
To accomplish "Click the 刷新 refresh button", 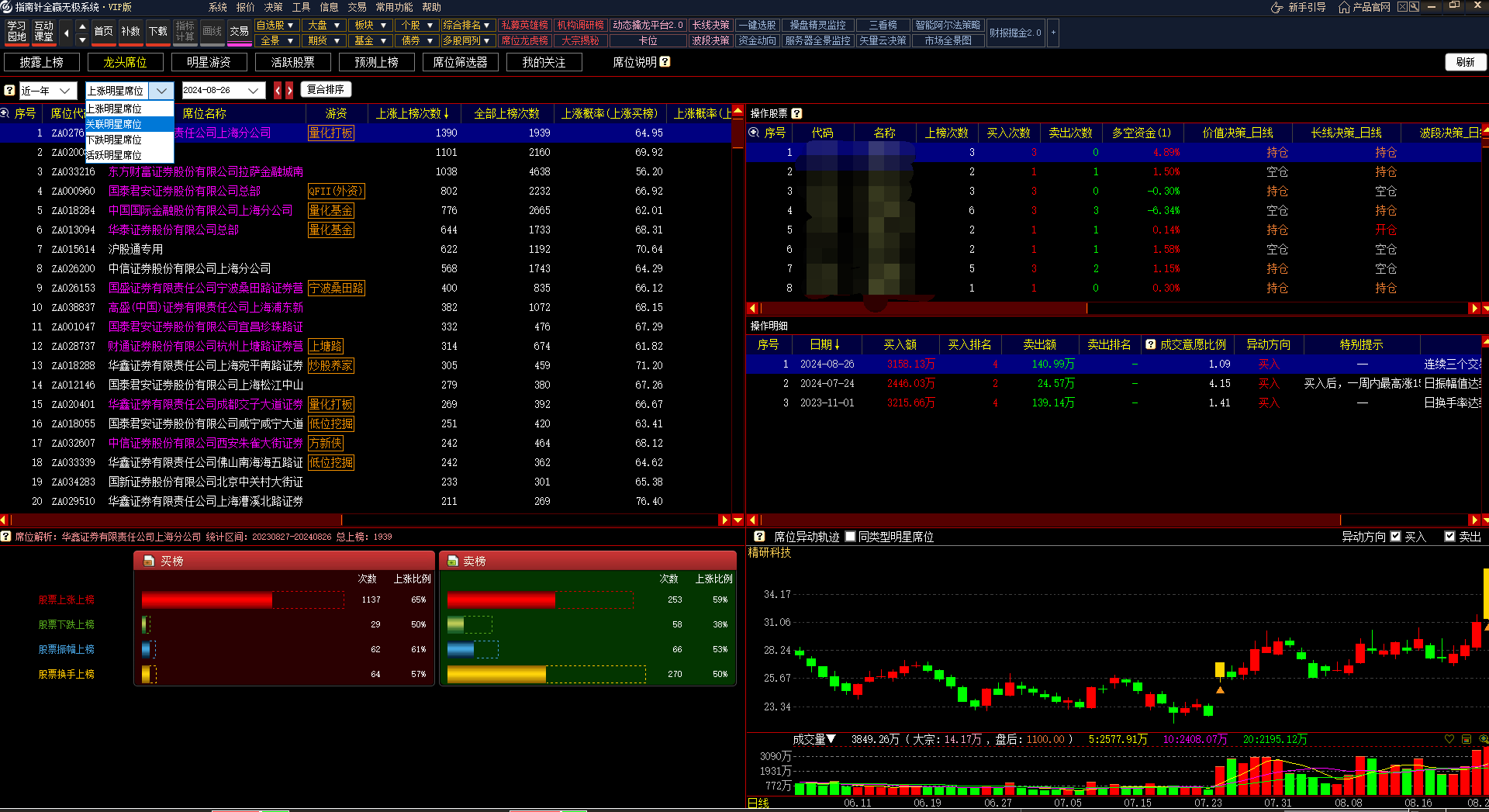I will click(1465, 62).
